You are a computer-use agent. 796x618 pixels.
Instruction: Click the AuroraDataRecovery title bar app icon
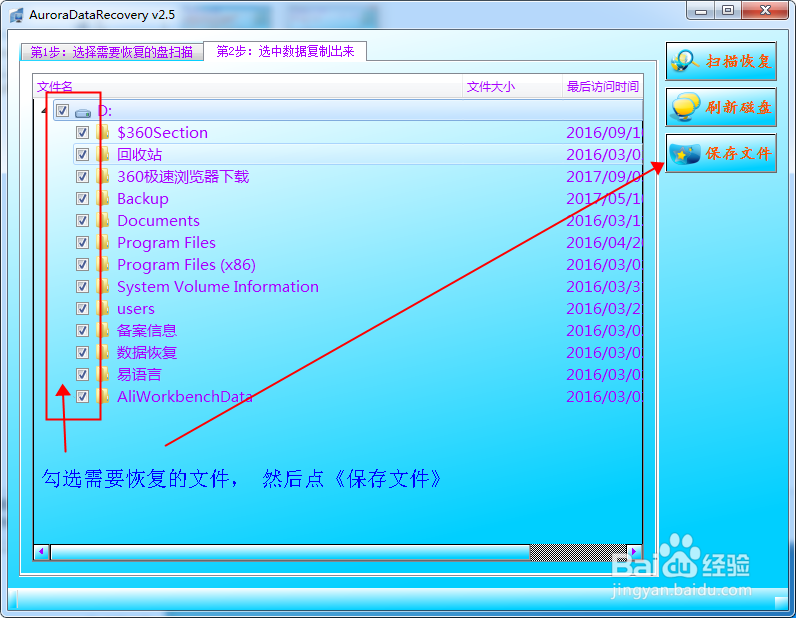(x=17, y=15)
